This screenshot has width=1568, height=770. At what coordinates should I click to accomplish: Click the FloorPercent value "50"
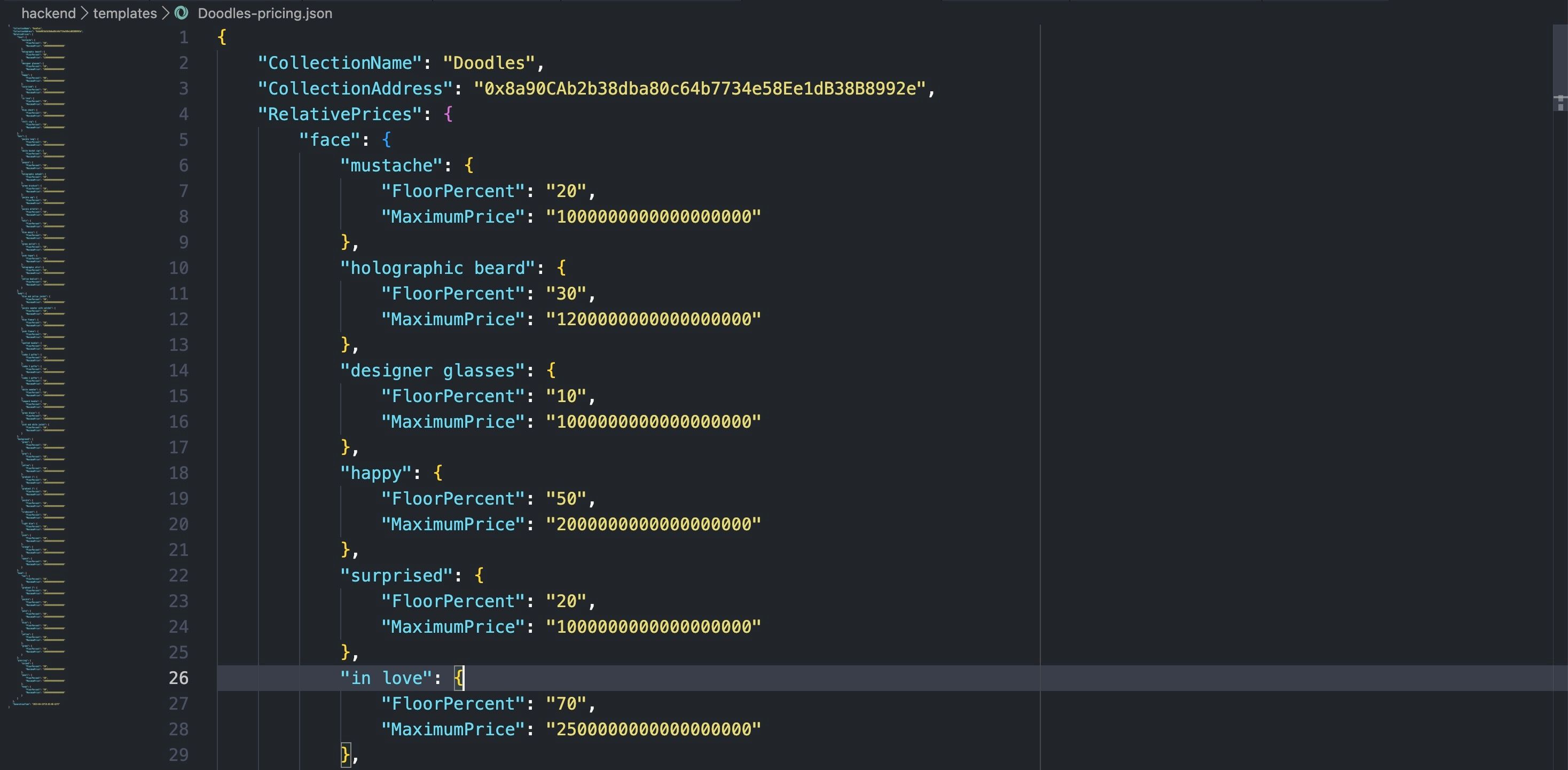(567, 499)
